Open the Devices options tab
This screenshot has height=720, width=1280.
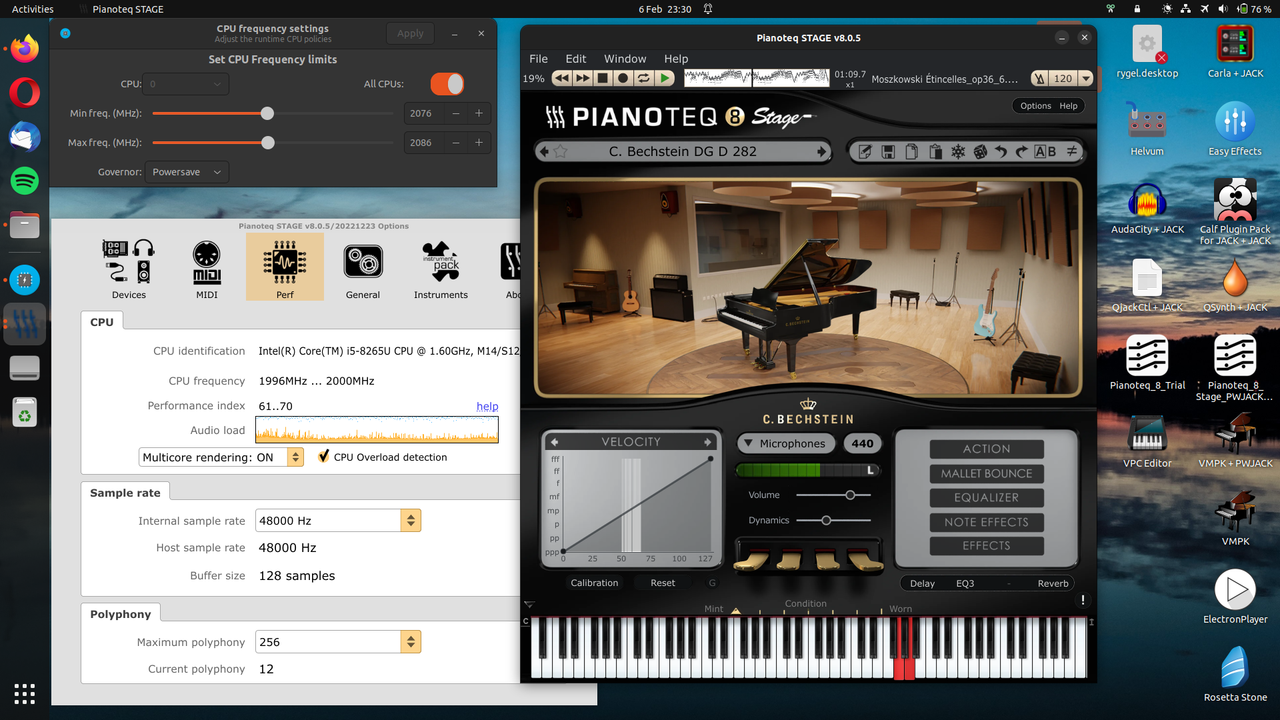[x=129, y=268]
